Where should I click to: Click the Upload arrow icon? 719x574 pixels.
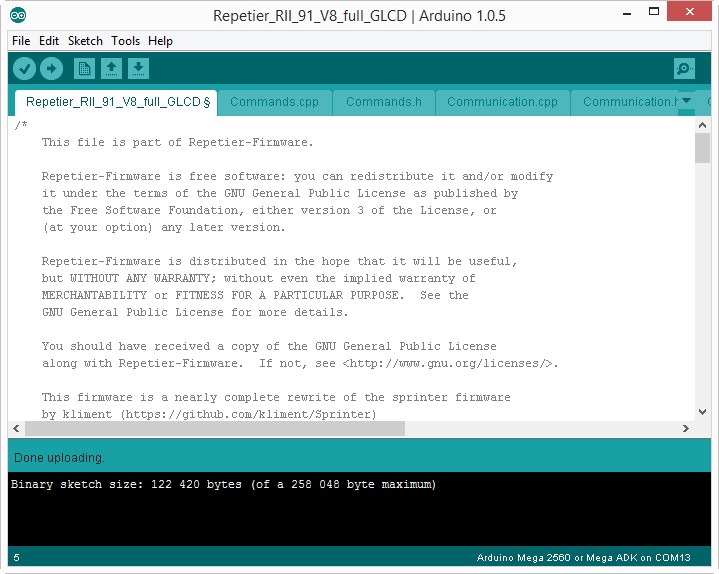coord(51,69)
